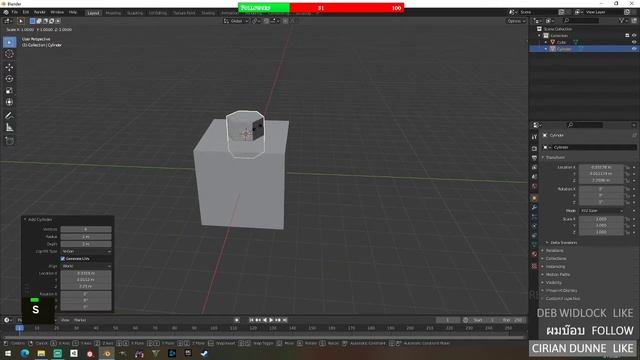The image size is (640, 360).
Task: Open the Windows Start menu
Action: click(8, 353)
